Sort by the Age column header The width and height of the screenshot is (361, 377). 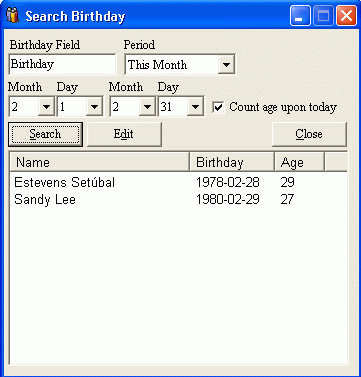299,162
